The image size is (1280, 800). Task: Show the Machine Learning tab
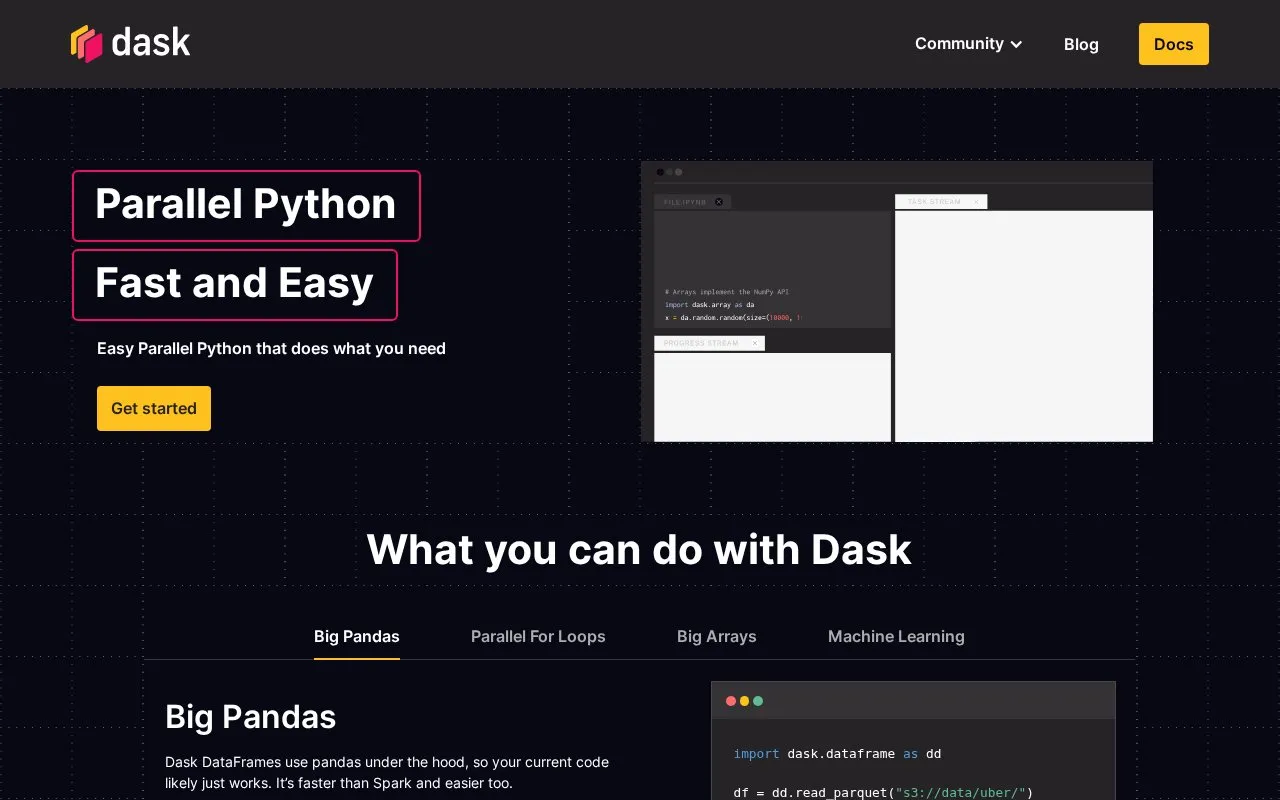(x=896, y=637)
